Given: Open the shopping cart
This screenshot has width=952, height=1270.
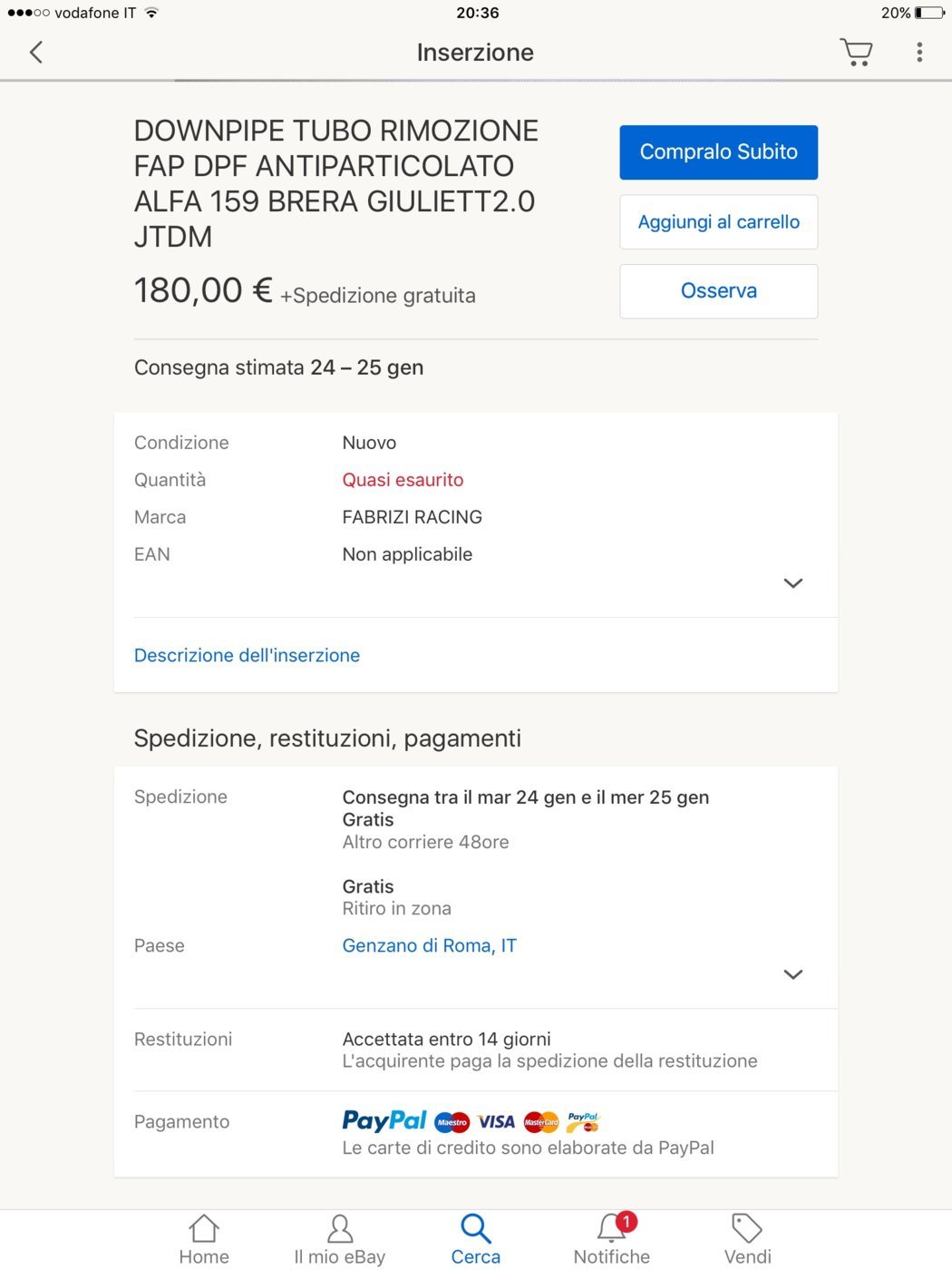Looking at the screenshot, I should [856, 52].
